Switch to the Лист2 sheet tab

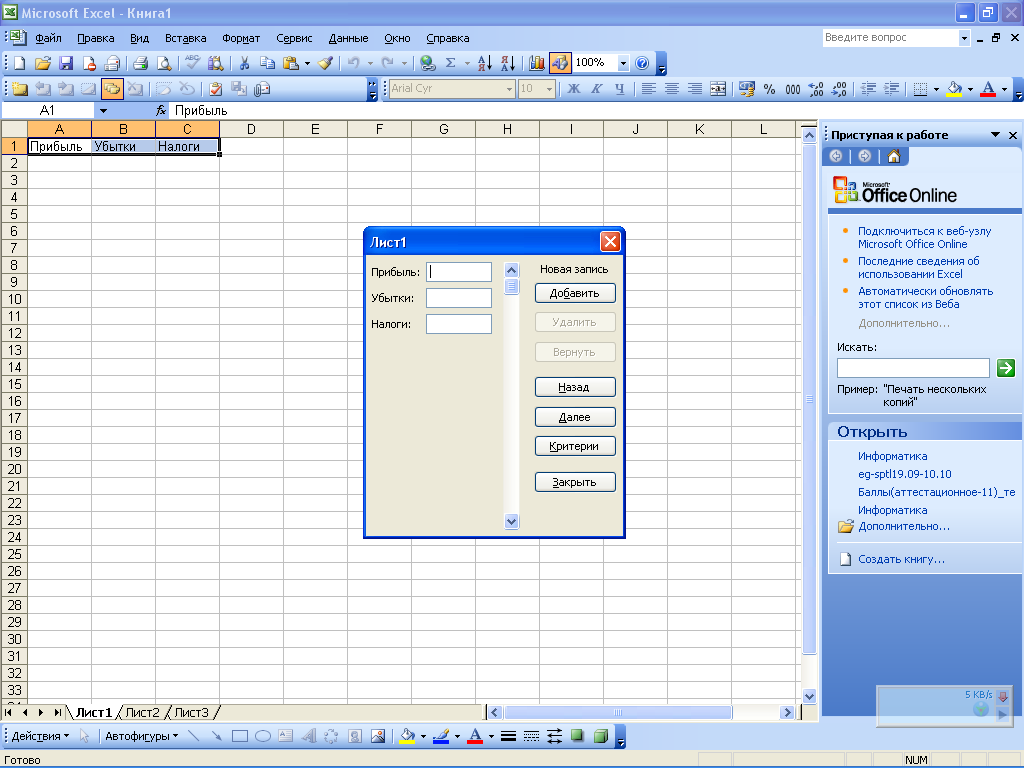click(x=142, y=712)
